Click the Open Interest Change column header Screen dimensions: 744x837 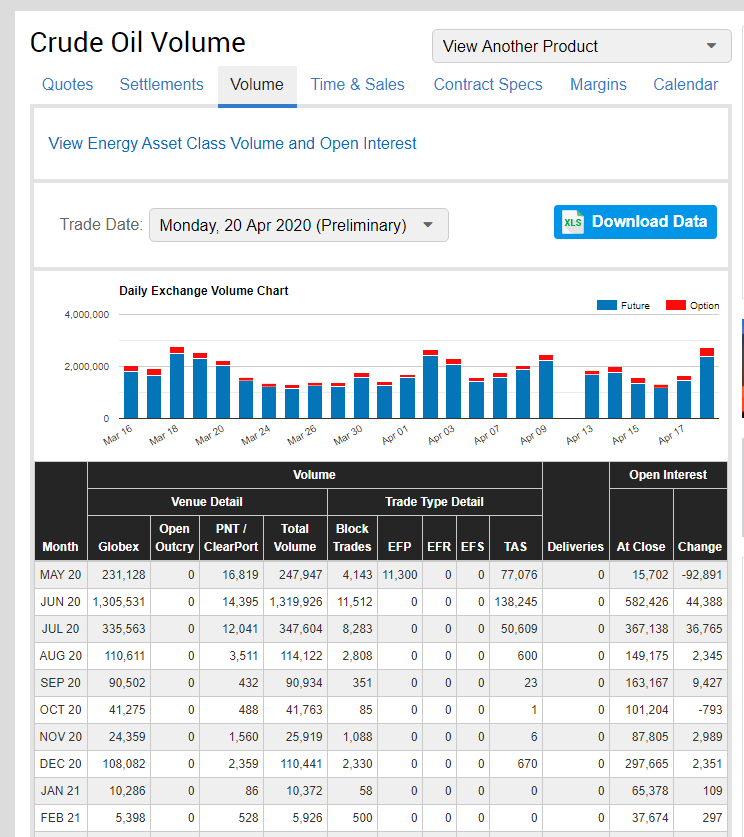[699, 546]
